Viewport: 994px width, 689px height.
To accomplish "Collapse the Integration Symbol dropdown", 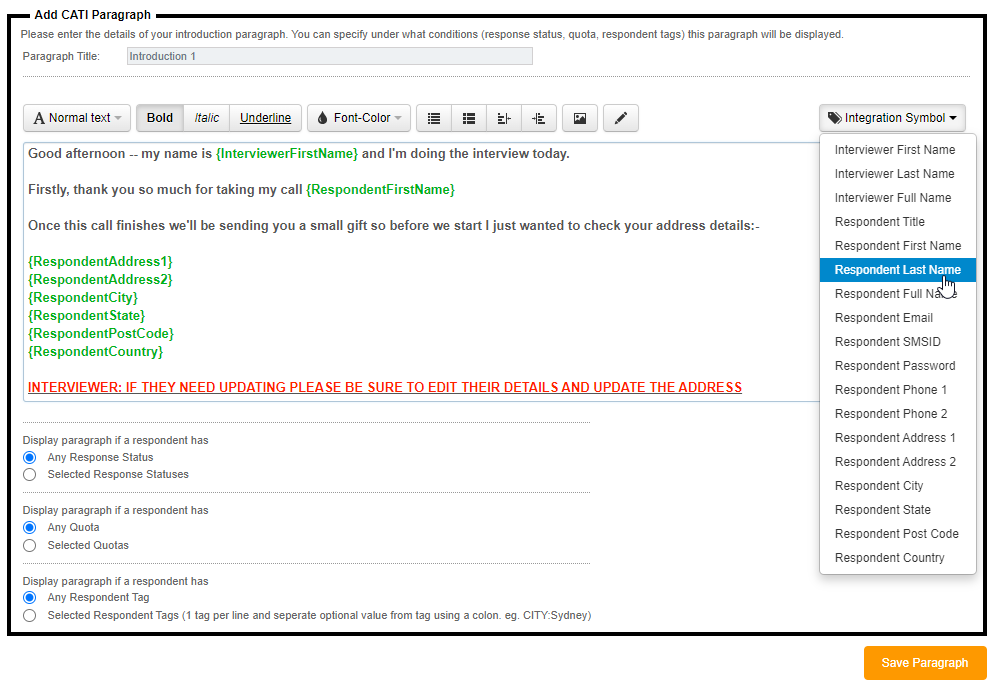I will 892,118.
